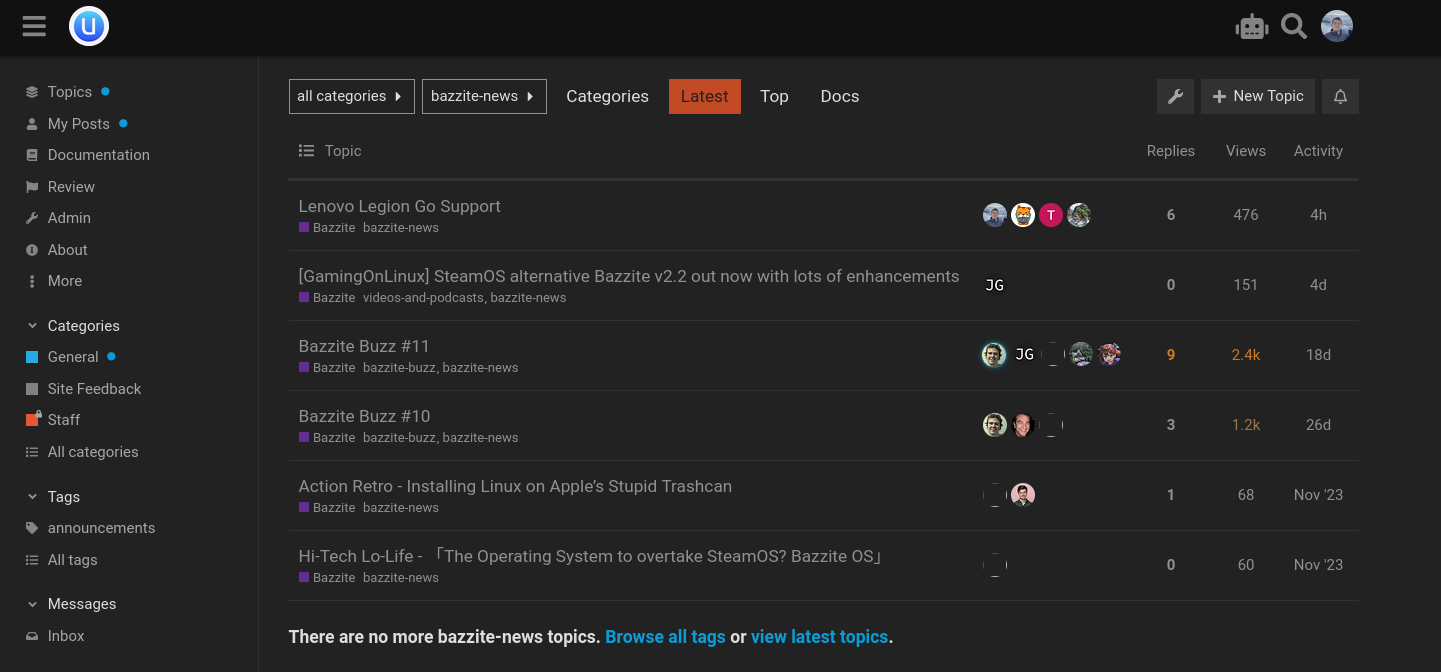Click bazzite-buzz tag under Bazzite Buzz #11
1441x672 pixels.
tap(399, 368)
